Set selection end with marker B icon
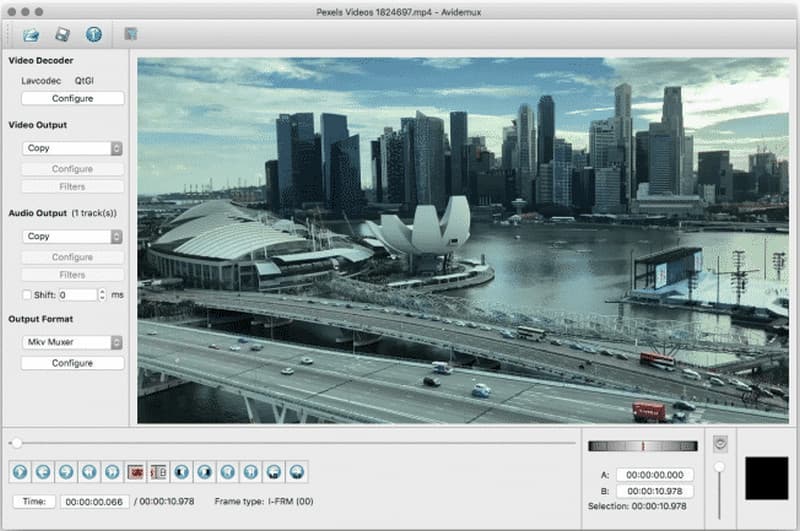This screenshot has height=531, width=800. 158,471
